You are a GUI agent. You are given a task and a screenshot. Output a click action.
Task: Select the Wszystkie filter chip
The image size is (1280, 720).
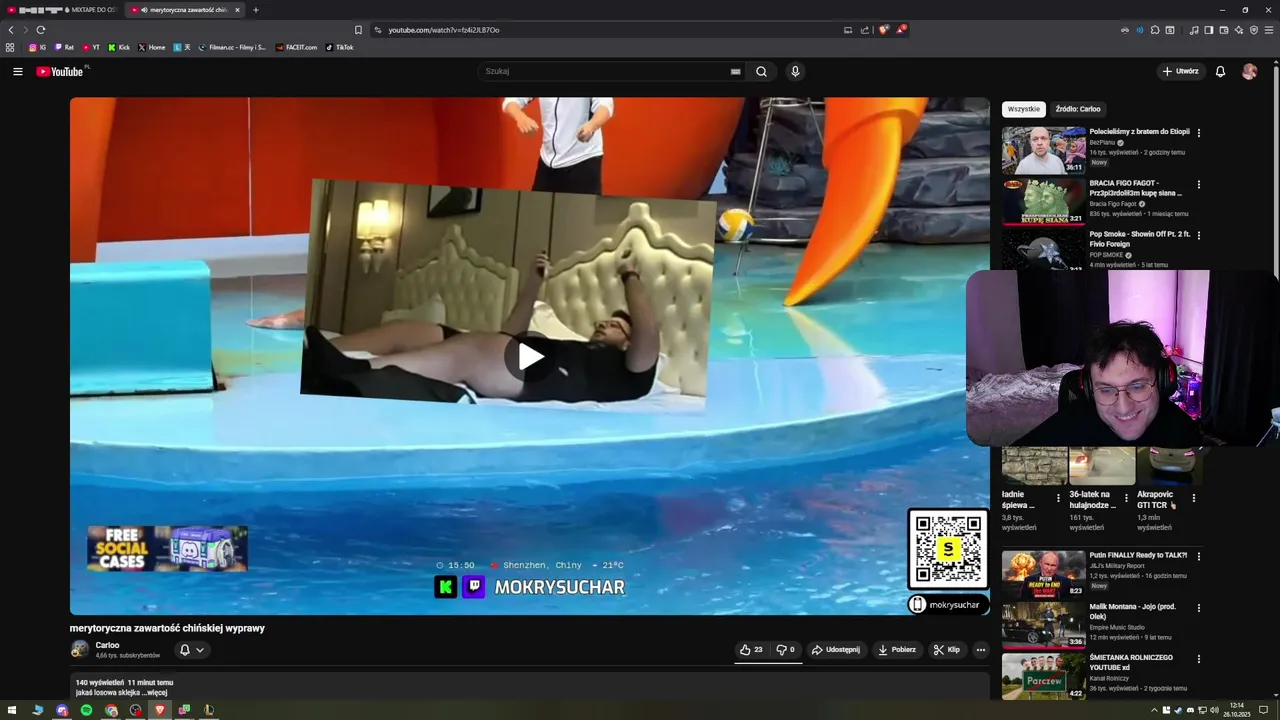coord(1024,109)
